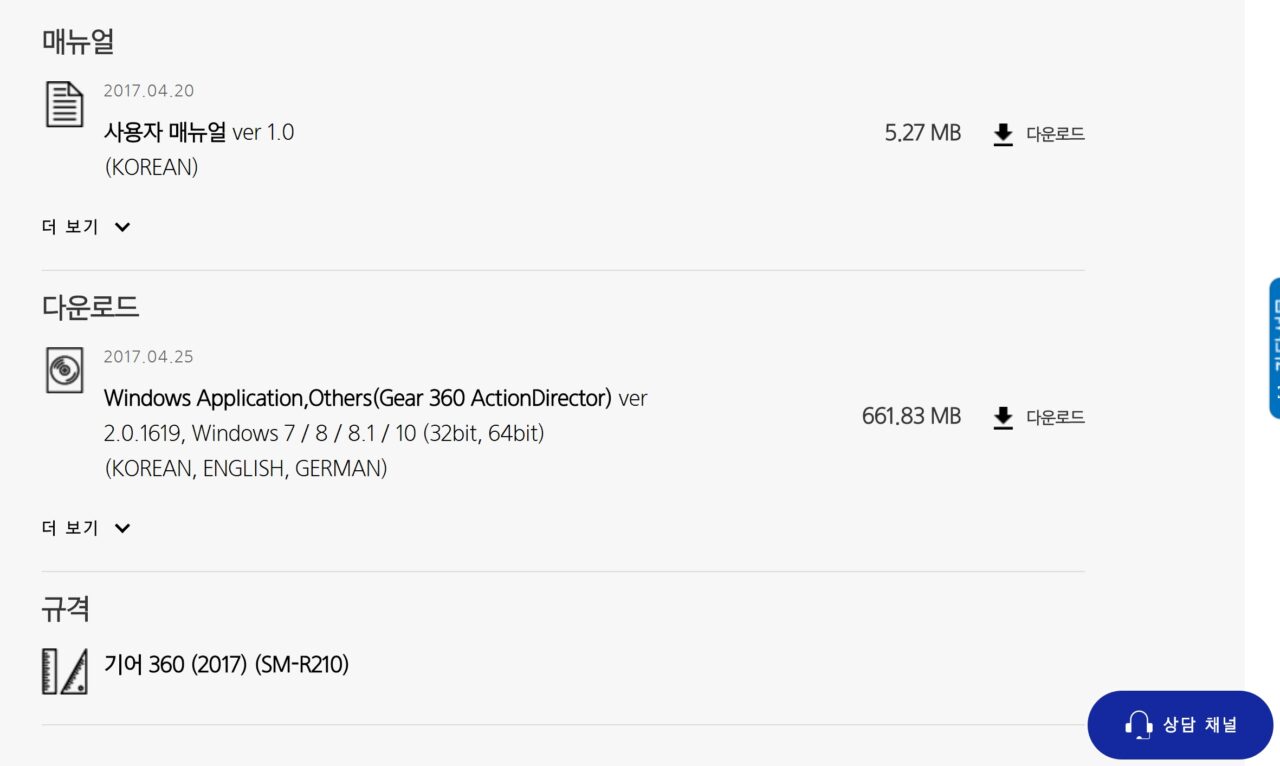Click the 661.83 MB file size text

click(x=911, y=416)
